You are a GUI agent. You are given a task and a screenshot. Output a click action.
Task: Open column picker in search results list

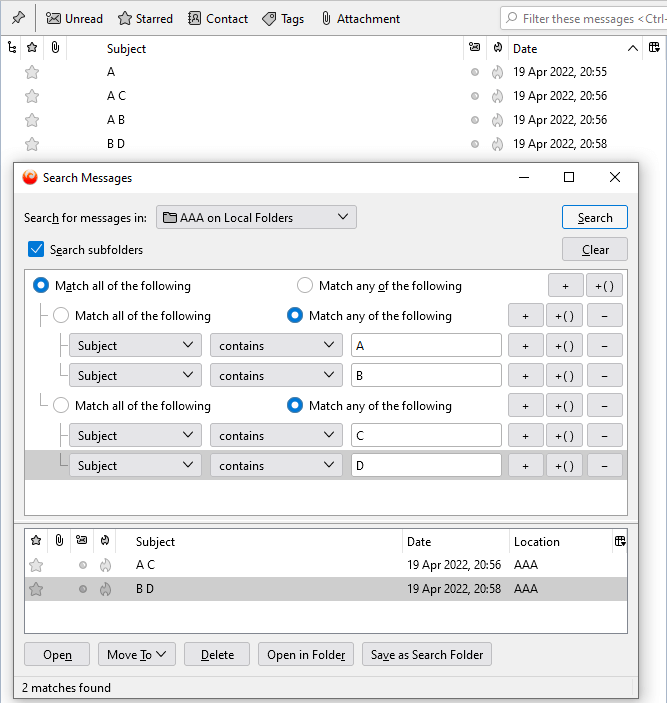[620, 541]
